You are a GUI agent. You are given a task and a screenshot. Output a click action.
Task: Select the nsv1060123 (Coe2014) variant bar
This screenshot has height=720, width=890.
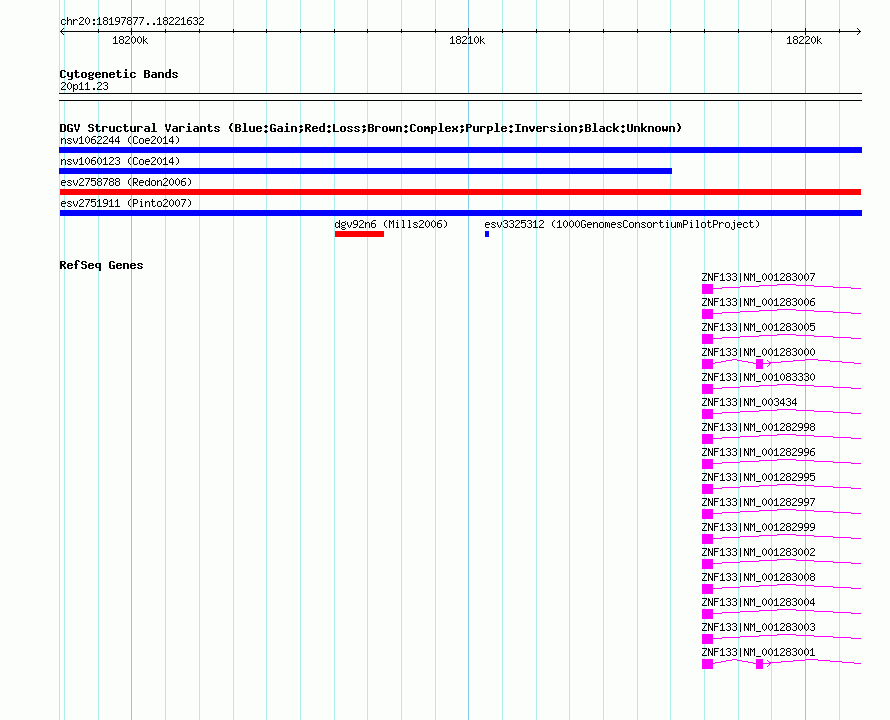coord(366,171)
